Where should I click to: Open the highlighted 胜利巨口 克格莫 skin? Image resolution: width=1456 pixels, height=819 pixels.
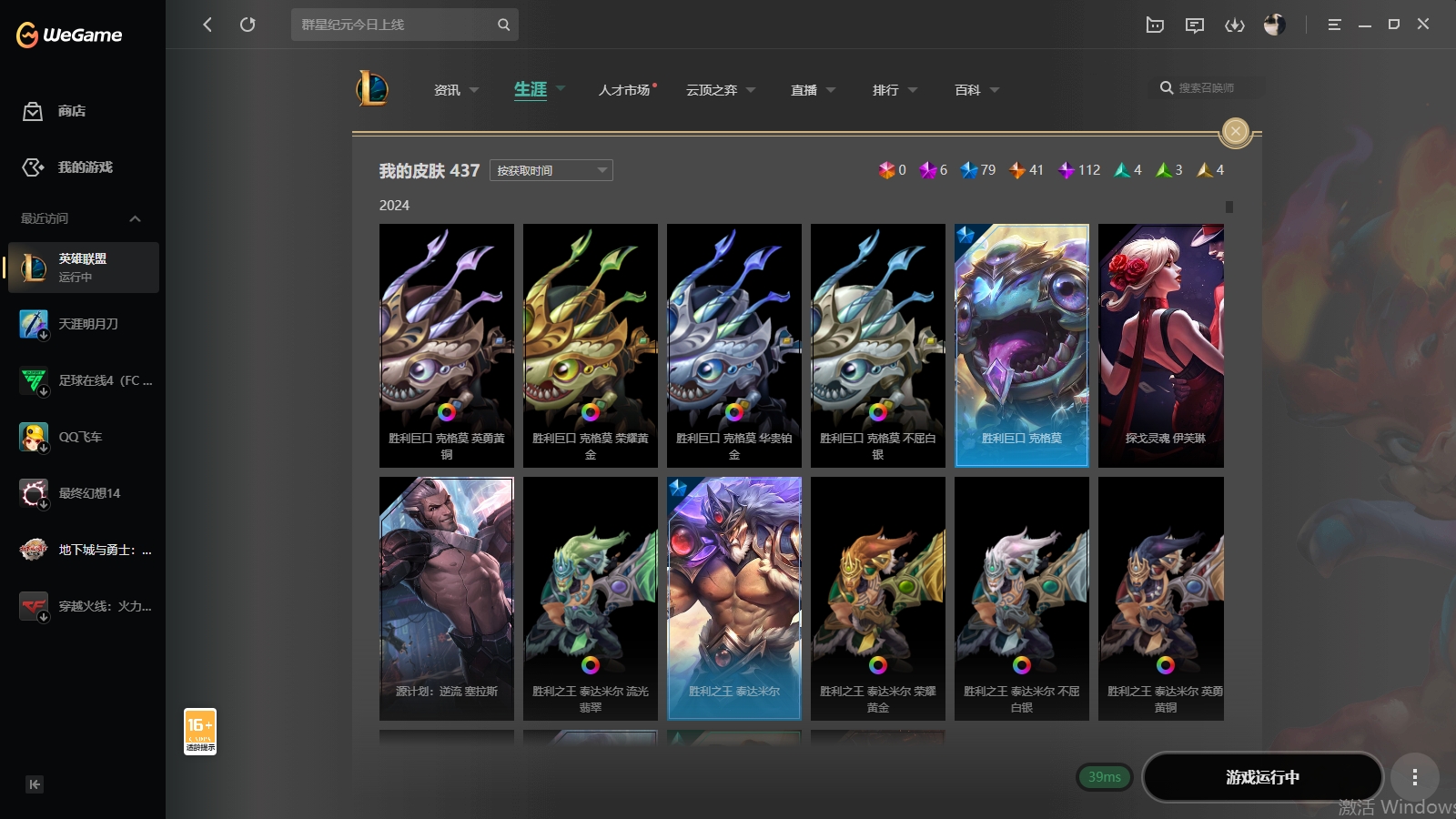[1022, 346]
